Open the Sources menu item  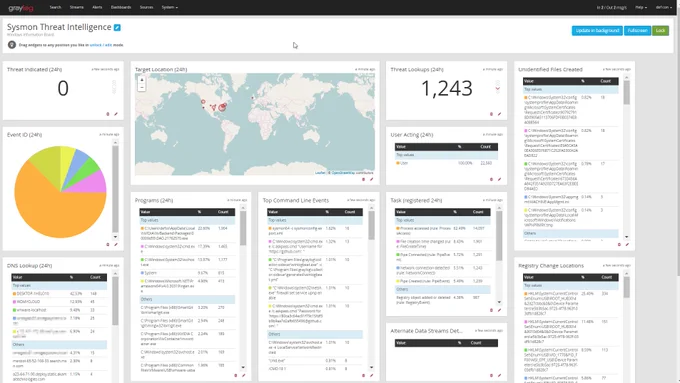(146, 7)
